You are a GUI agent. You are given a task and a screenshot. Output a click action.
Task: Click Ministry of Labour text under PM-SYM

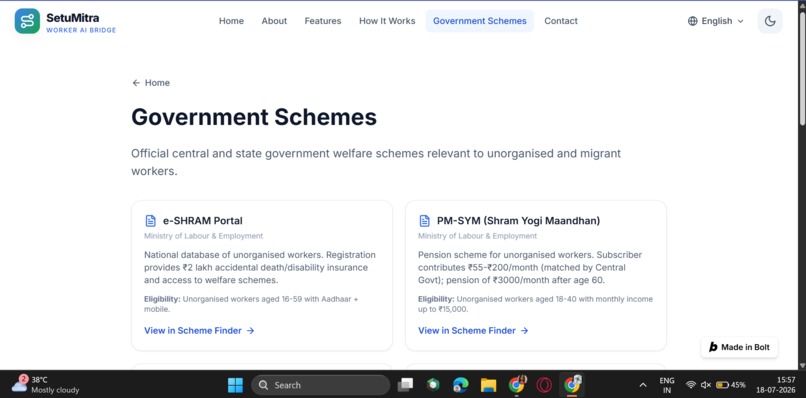478,236
